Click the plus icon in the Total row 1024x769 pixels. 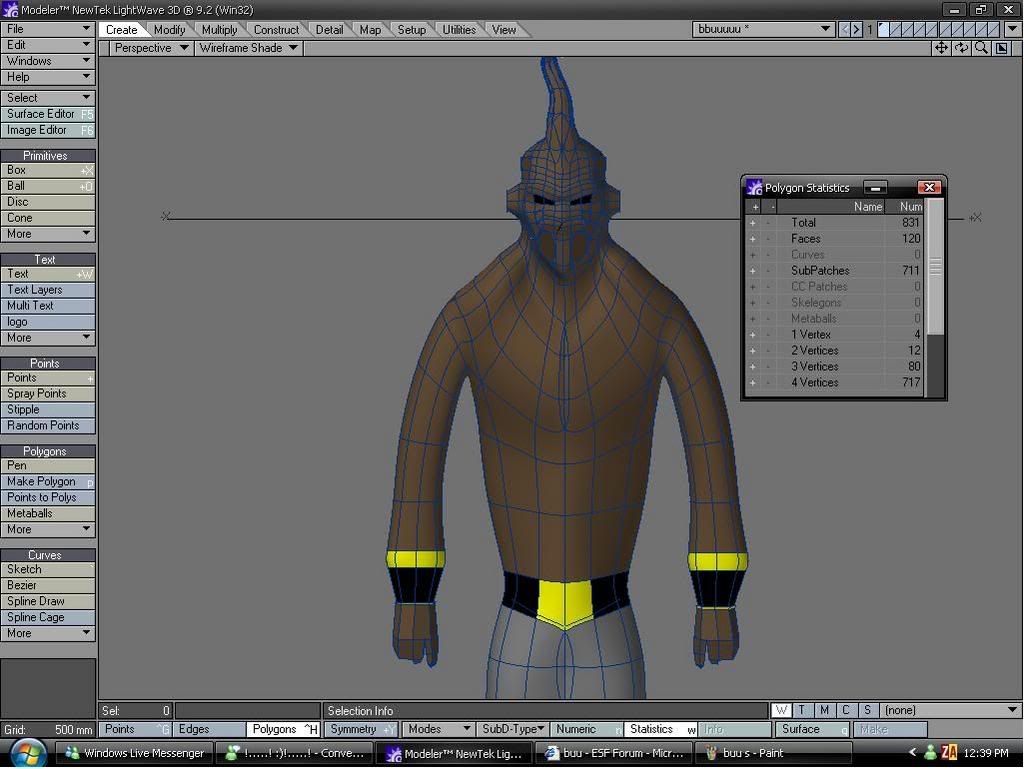[752, 223]
